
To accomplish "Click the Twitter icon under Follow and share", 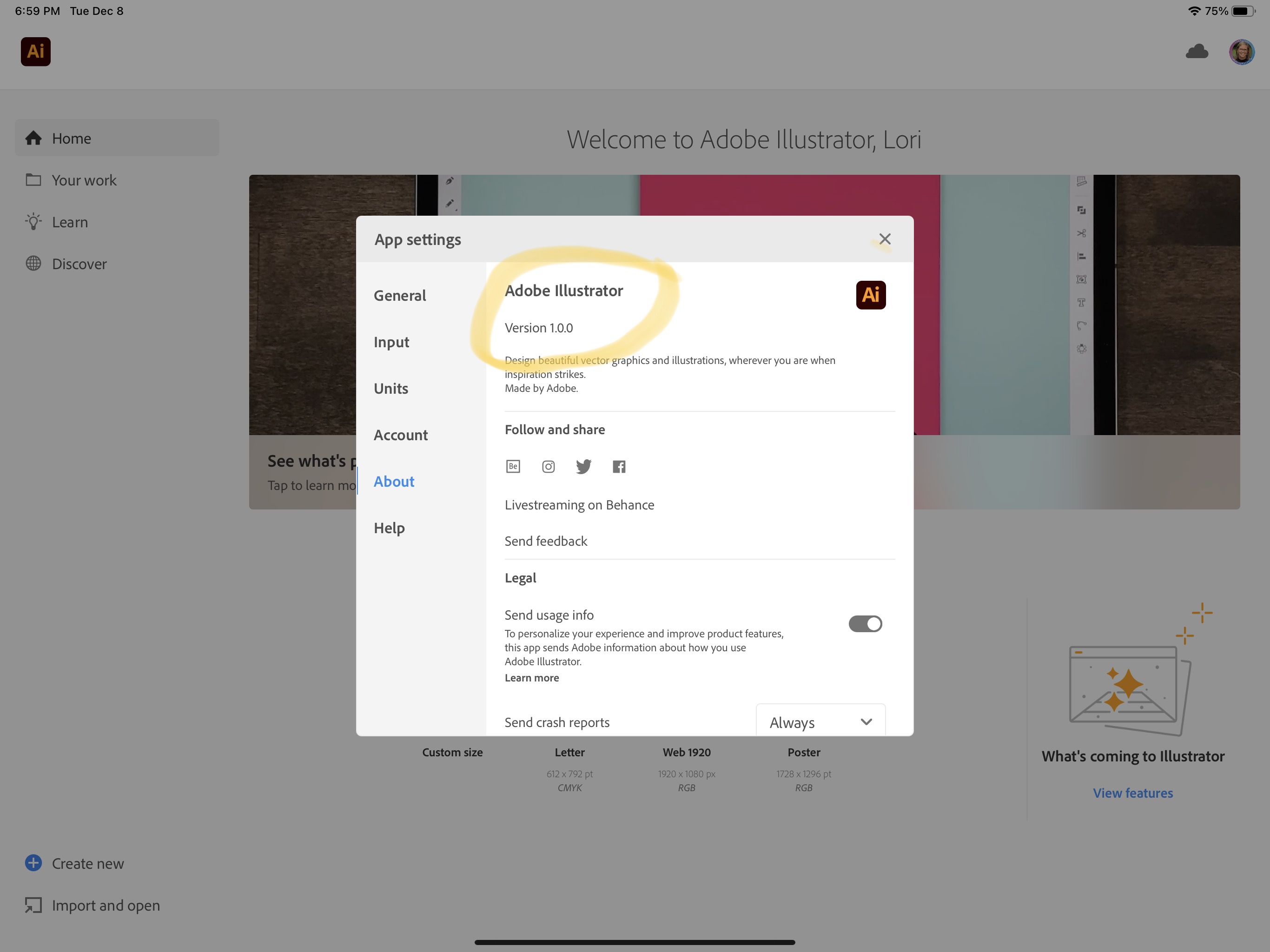I will (584, 466).
